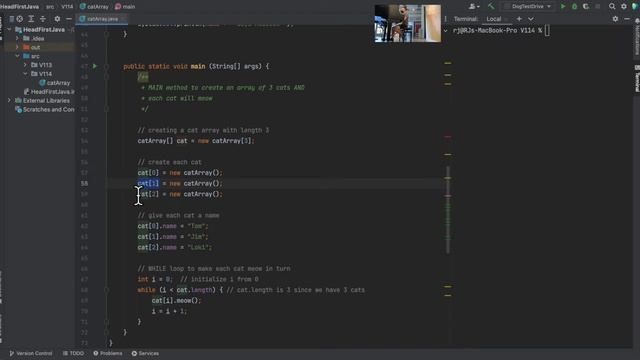
Task: Click the red error stripe marker in editor scrollbar
Action: (x=448, y=136)
